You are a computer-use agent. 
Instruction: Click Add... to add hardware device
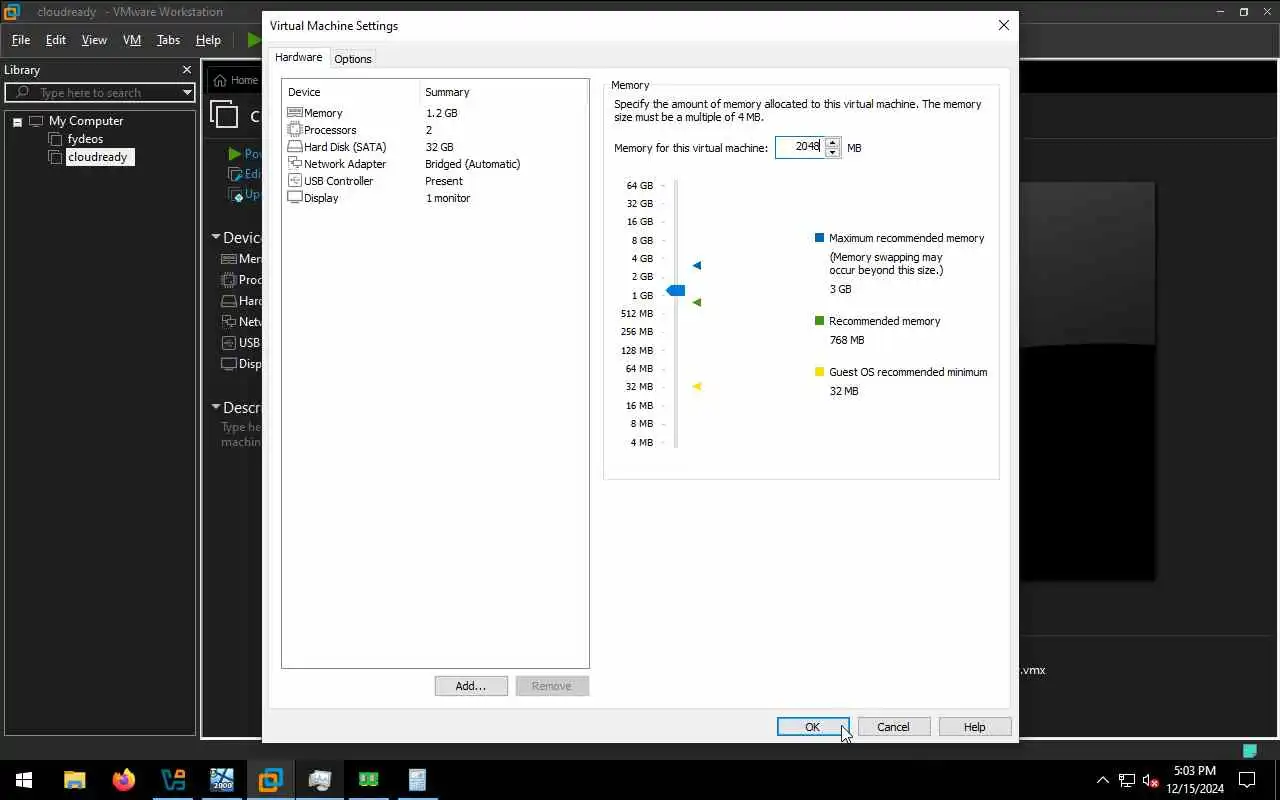[471, 686]
